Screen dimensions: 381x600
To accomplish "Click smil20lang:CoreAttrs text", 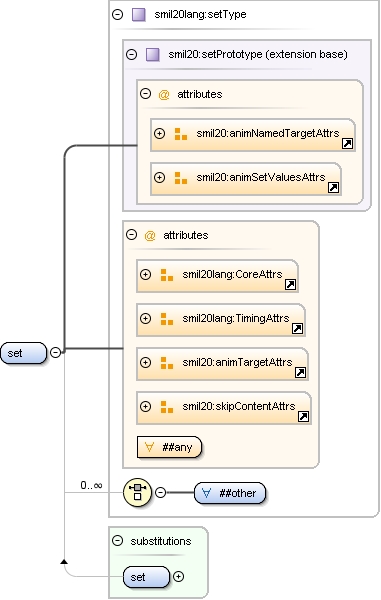I will click(x=232, y=274).
